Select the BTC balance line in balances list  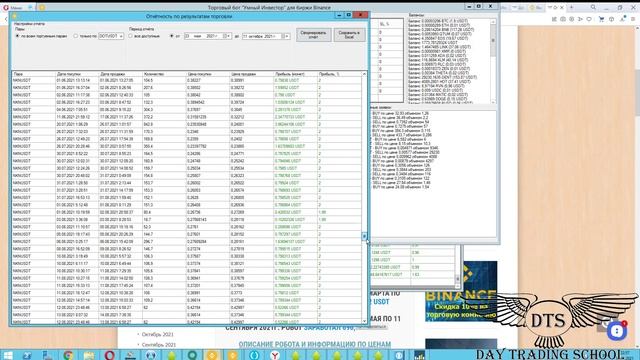click(438, 20)
